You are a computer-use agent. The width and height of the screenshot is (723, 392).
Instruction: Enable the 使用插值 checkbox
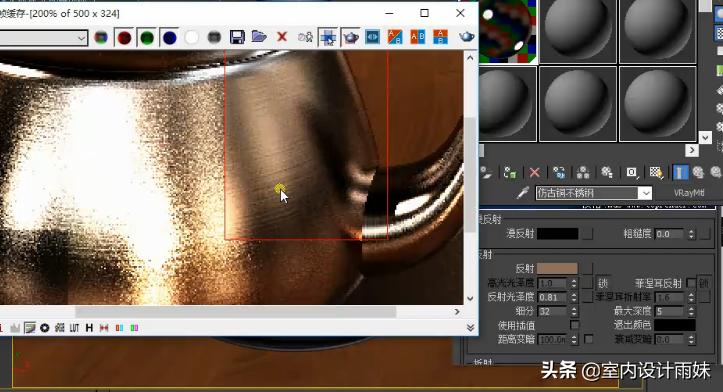point(575,326)
